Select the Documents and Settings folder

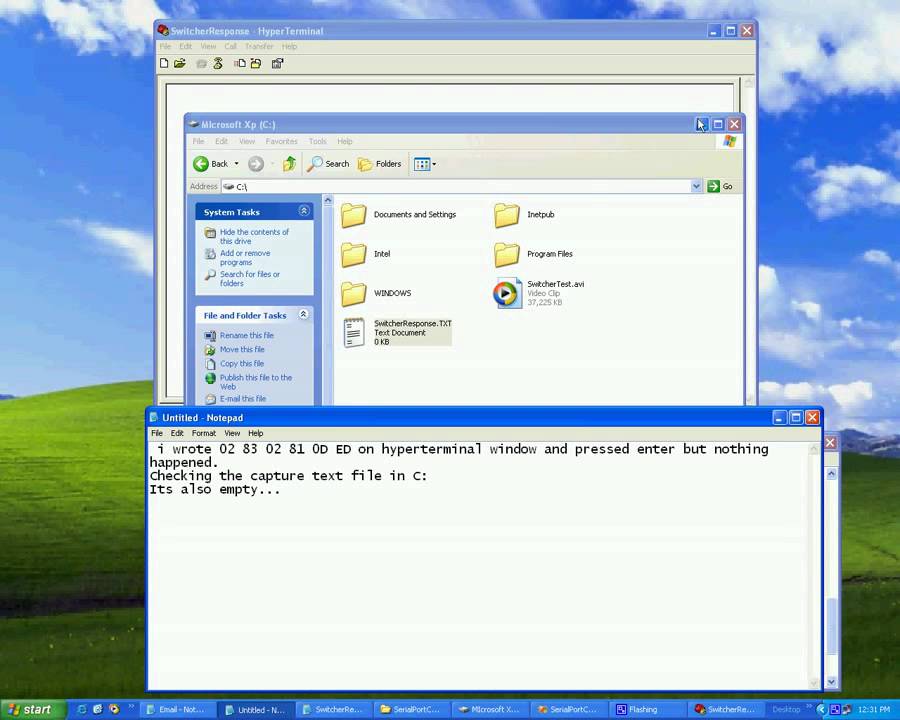[x=398, y=215]
